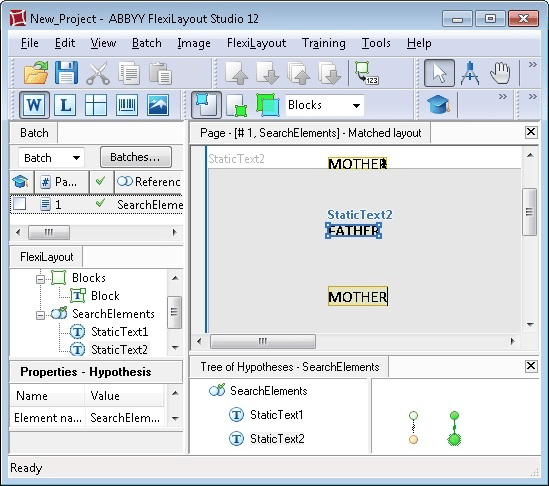Open the Batch dropdown selector
The height and width of the screenshot is (486, 549).
pyautogui.click(x=51, y=158)
